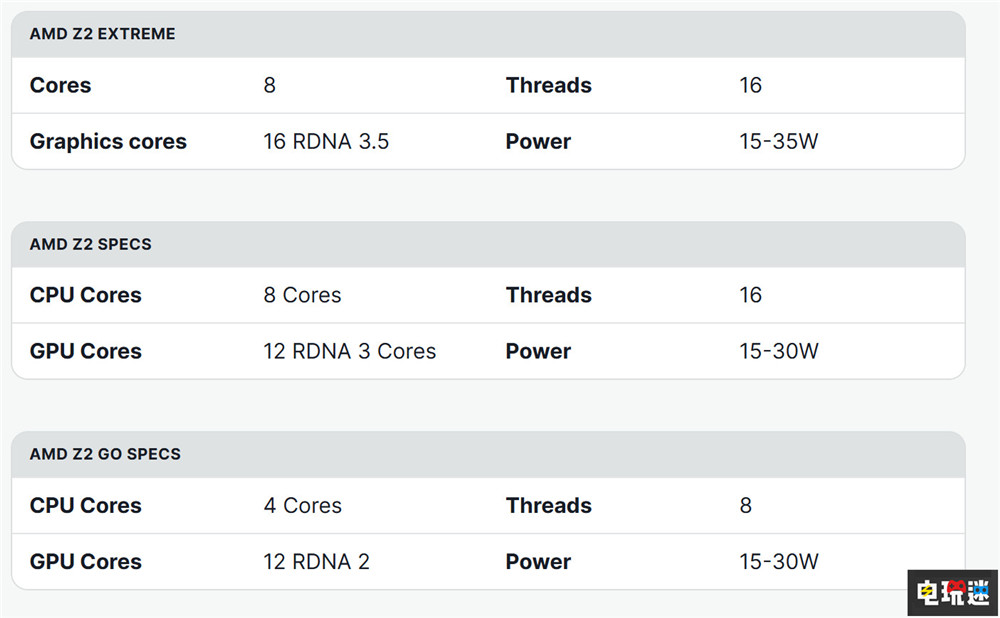Select the AMD Z2 GO SPECS header
The width and height of the screenshot is (1000, 618).
coord(105,454)
